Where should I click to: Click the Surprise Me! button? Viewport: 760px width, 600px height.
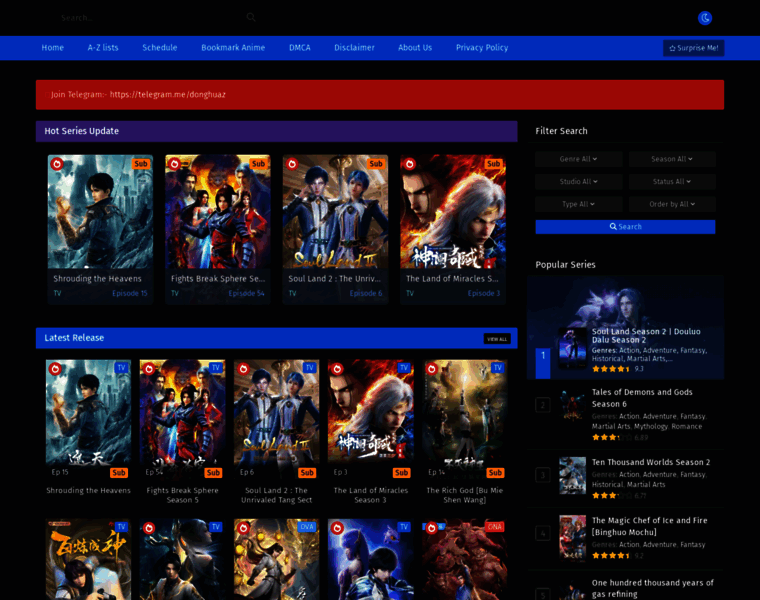pyautogui.click(x=694, y=48)
